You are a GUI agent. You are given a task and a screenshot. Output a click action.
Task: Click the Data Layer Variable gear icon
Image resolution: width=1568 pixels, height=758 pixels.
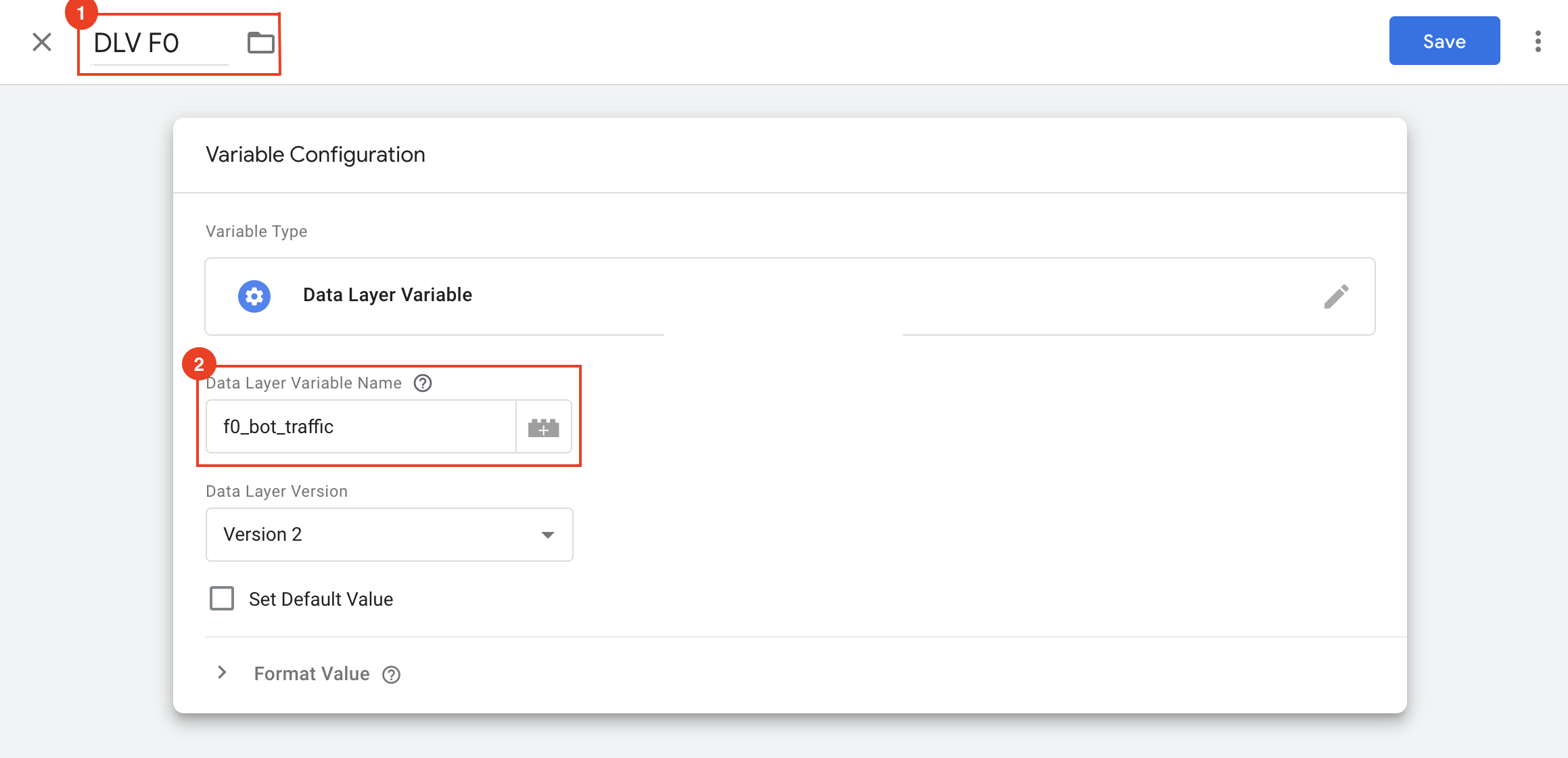click(254, 296)
